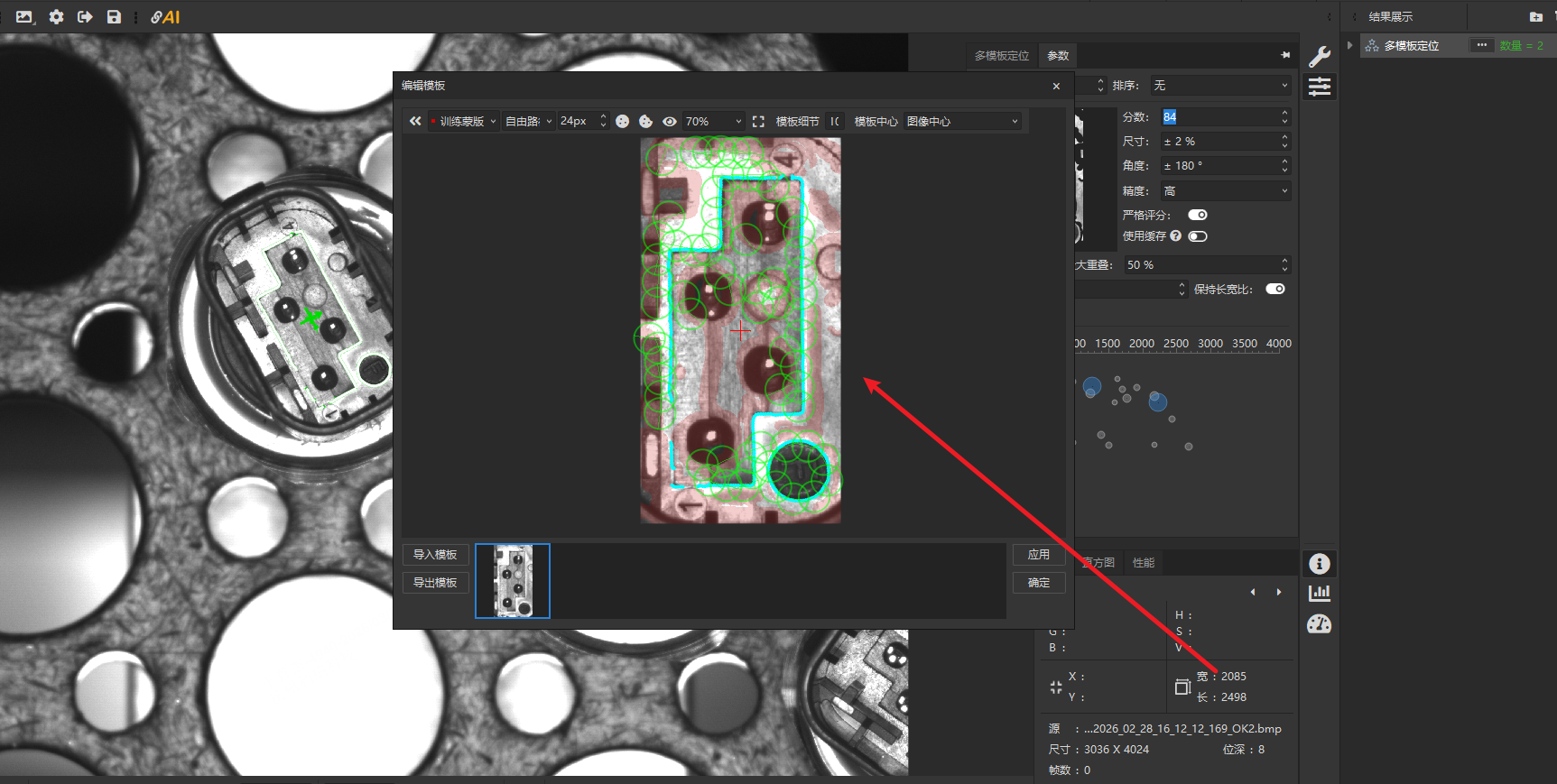Viewport: 1557px width, 784px height.
Task: Enable the 使用缓存 switch
Action: pyautogui.click(x=1198, y=236)
